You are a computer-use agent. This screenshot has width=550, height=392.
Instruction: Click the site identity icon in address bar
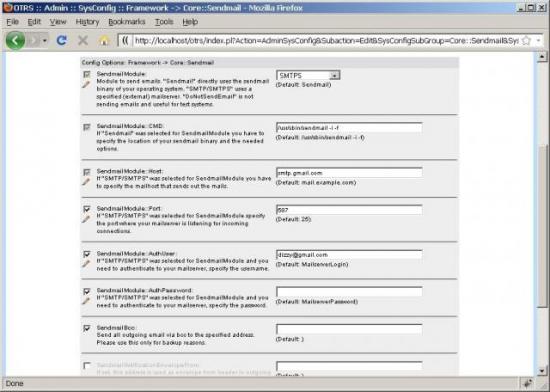point(125,41)
